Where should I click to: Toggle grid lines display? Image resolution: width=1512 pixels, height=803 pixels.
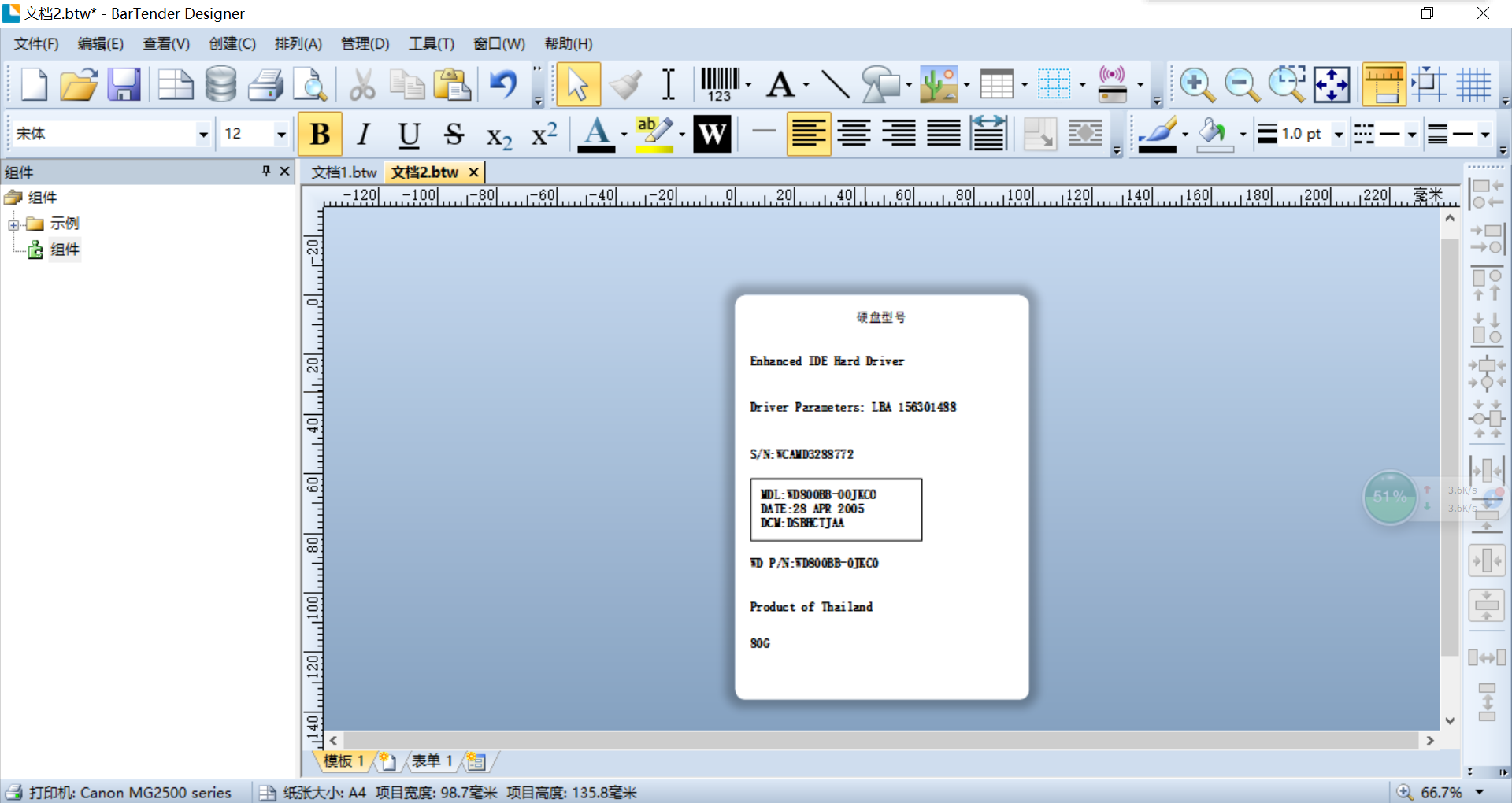1473,85
